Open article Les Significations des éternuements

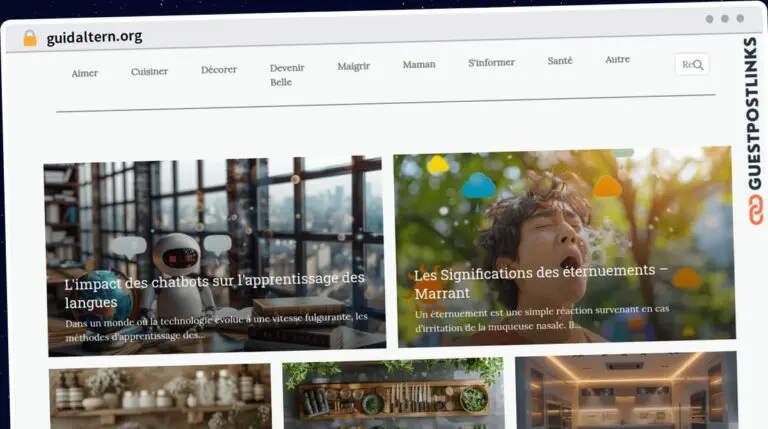tap(541, 283)
